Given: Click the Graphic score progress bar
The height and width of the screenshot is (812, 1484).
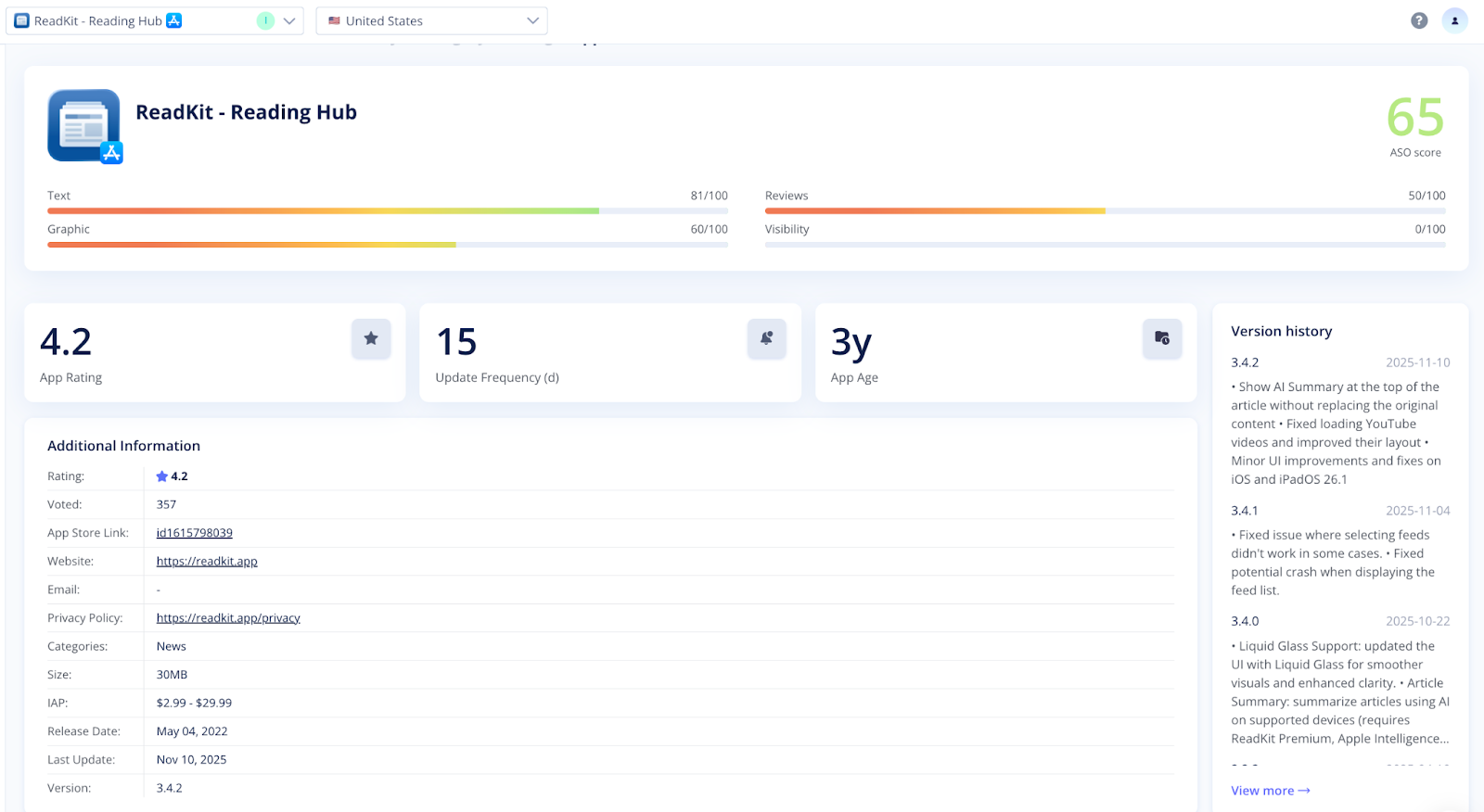Looking at the screenshot, I should point(388,245).
